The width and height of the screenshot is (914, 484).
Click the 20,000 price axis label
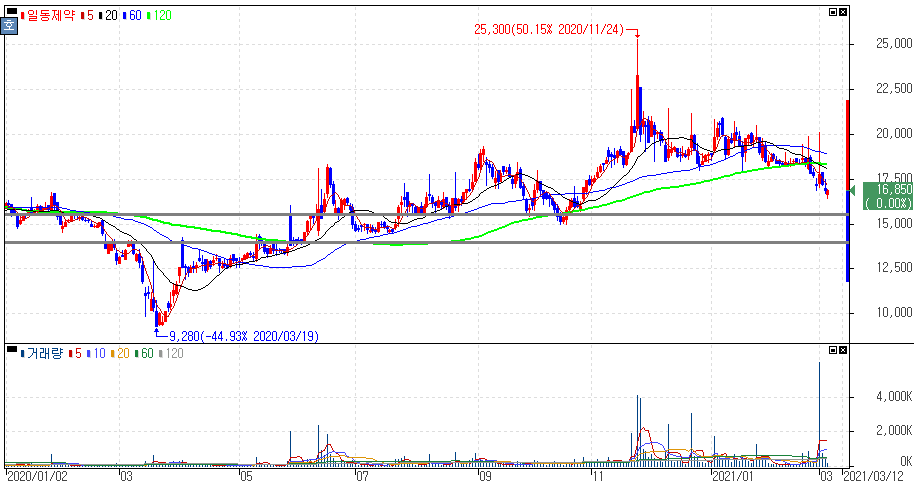(894, 134)
